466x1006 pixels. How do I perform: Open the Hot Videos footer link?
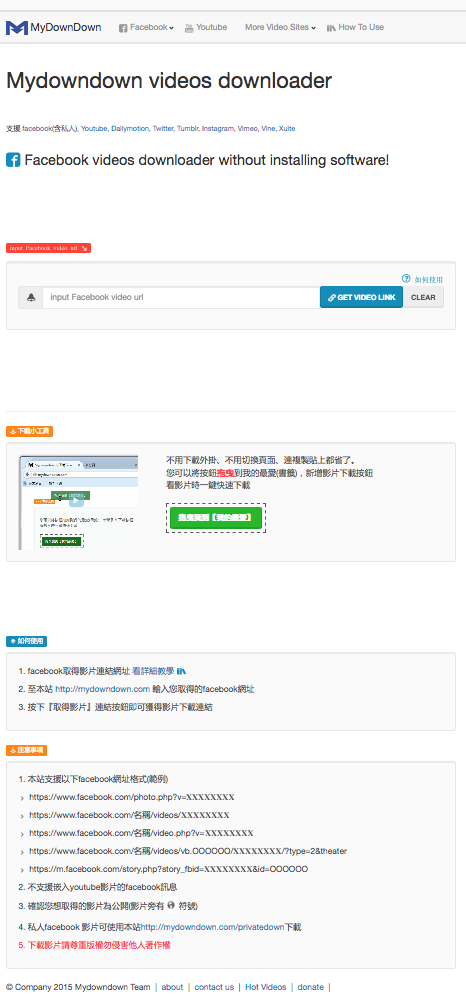pos(266,987)
